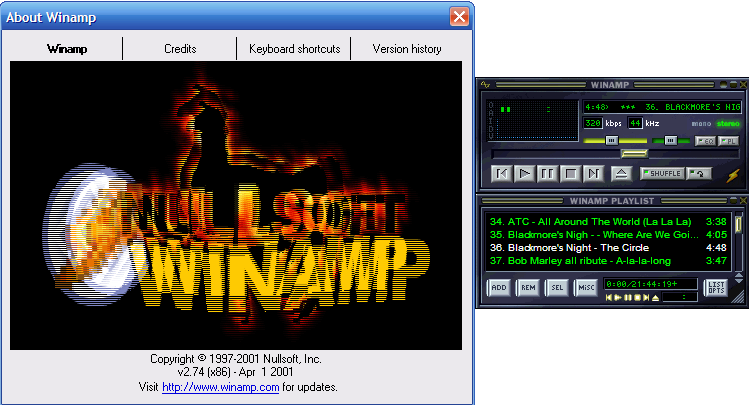Viewport: 749px width, 405px height.
Task: Select track 36 Blackmore's Night The Circle
Action: (x=608, y=247)
